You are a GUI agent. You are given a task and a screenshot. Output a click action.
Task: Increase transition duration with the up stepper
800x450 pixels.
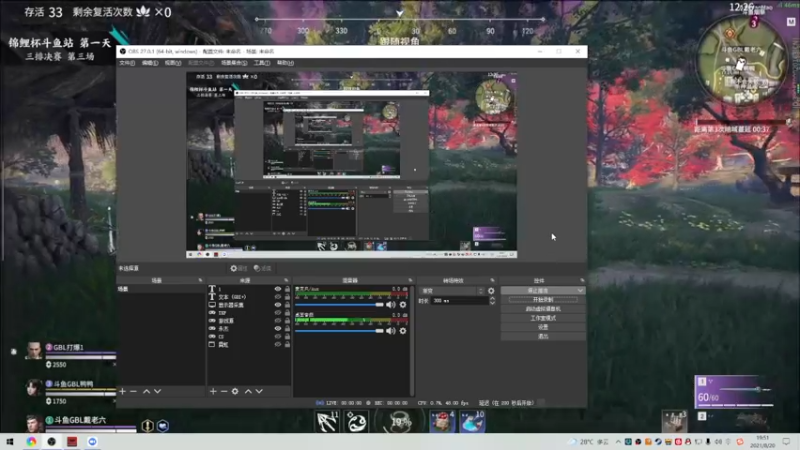pyautogui.click(x=492, y=298)
